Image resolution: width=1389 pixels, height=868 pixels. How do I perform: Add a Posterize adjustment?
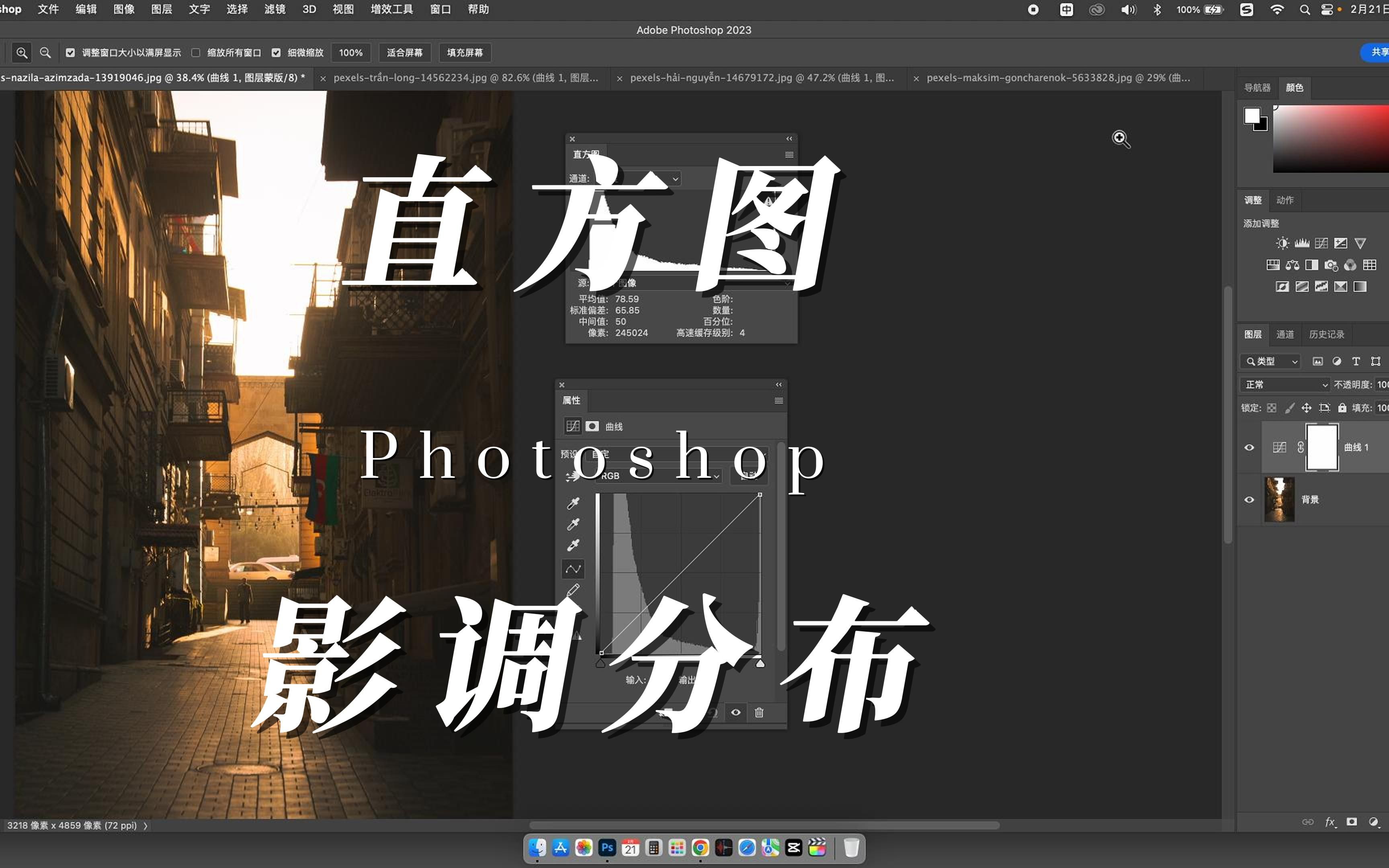[1302, 287]
